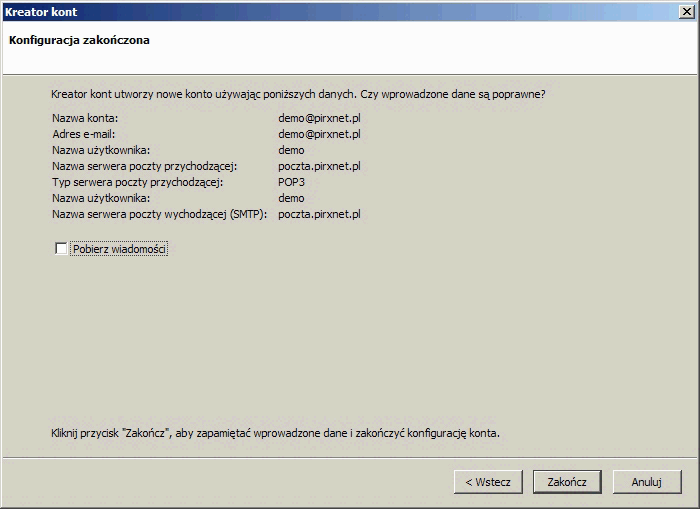Viewport: 700px width, 509px height.
Task: Select the e-mail address value demo@pirxnet.pl
Action: pos(319,134)
